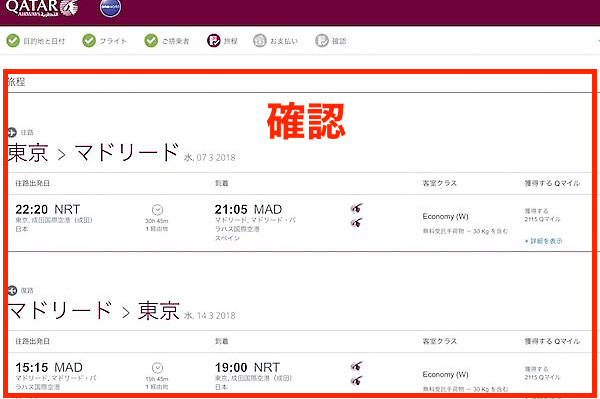
Task: Click the 東京 > マドリード heading
Action: 94,152
